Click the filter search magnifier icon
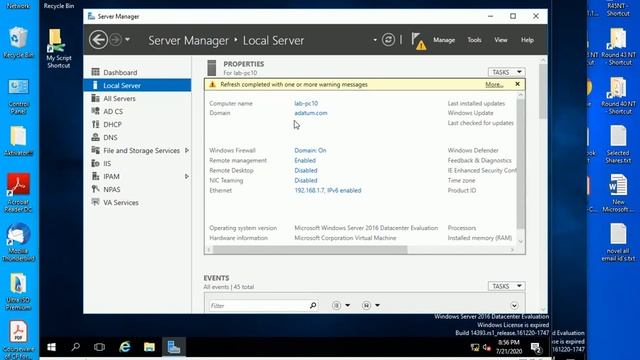The image size is (640, 360). click(313, 305)
